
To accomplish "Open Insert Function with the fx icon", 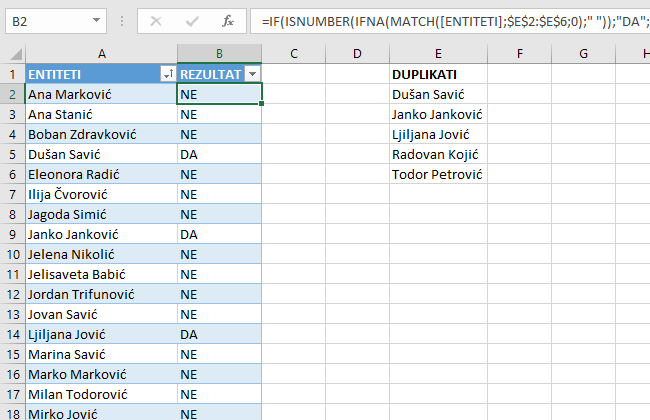I will [228, 20].
